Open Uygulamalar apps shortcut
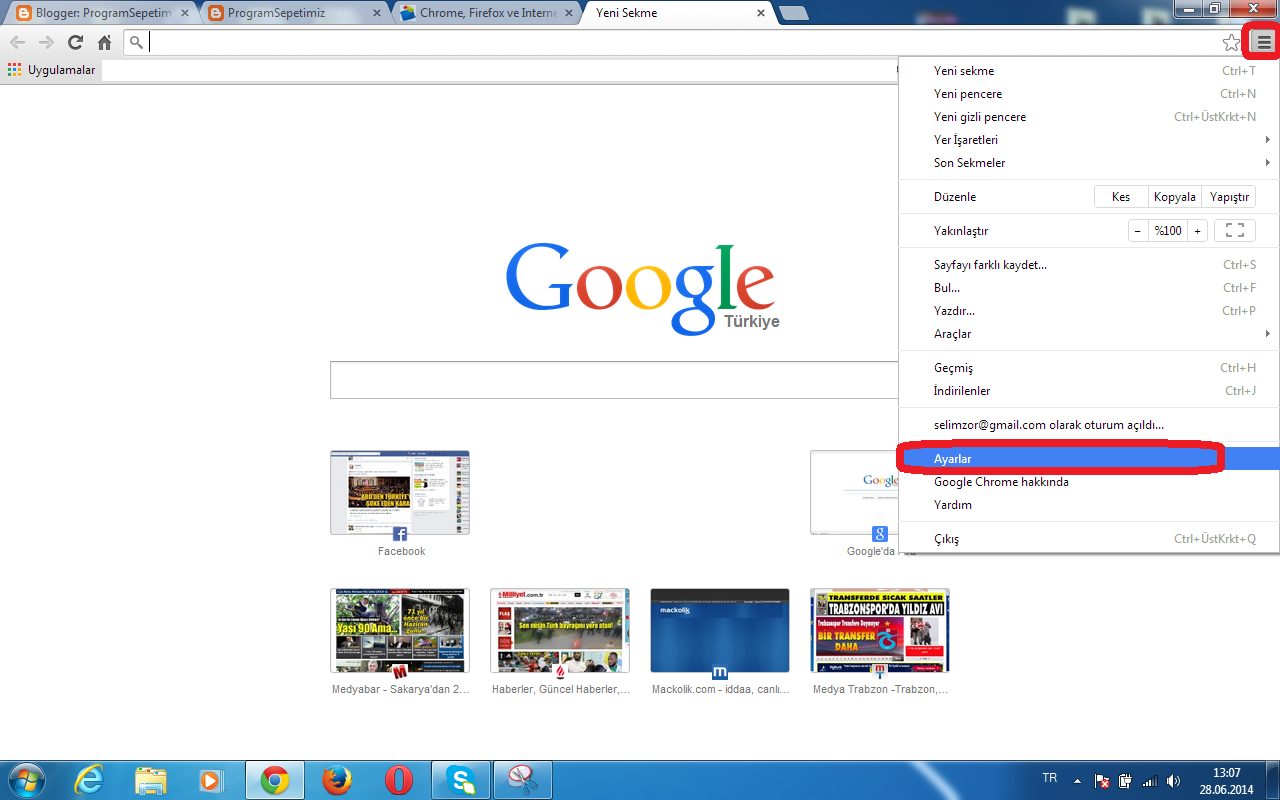The width and height of the screenshot is (1280, 800). 51,70
